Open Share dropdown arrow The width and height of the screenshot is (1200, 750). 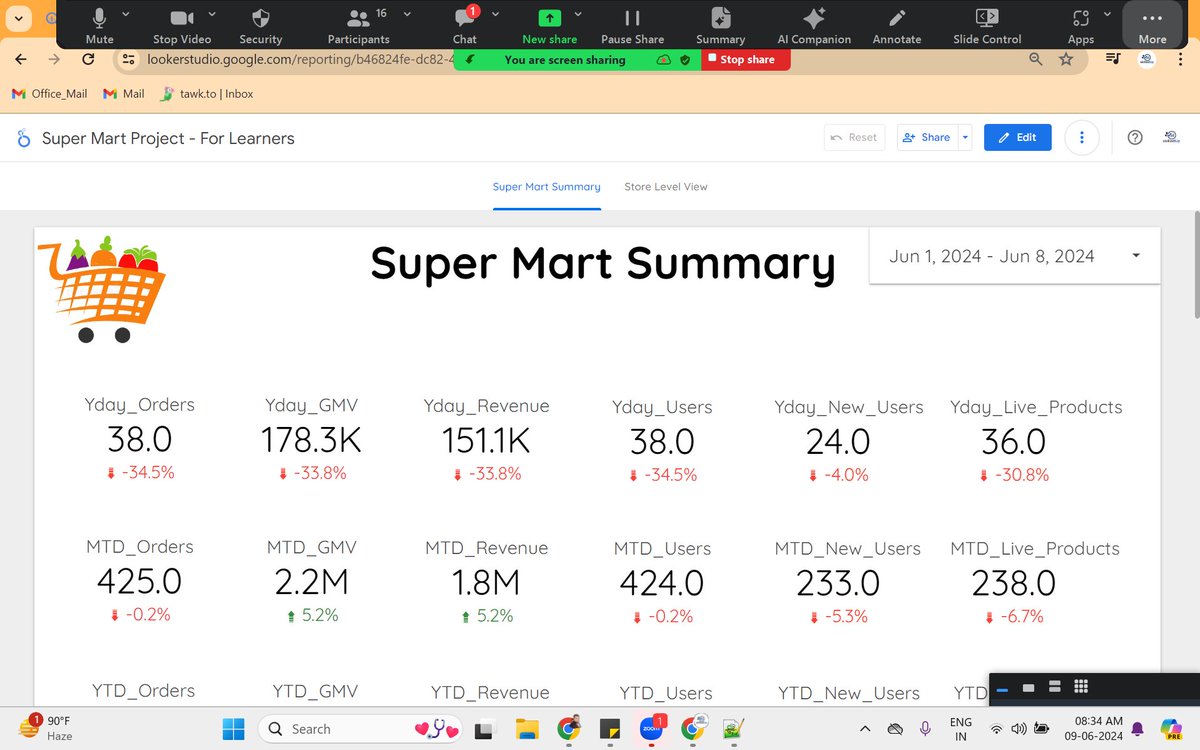pos(965,138)
